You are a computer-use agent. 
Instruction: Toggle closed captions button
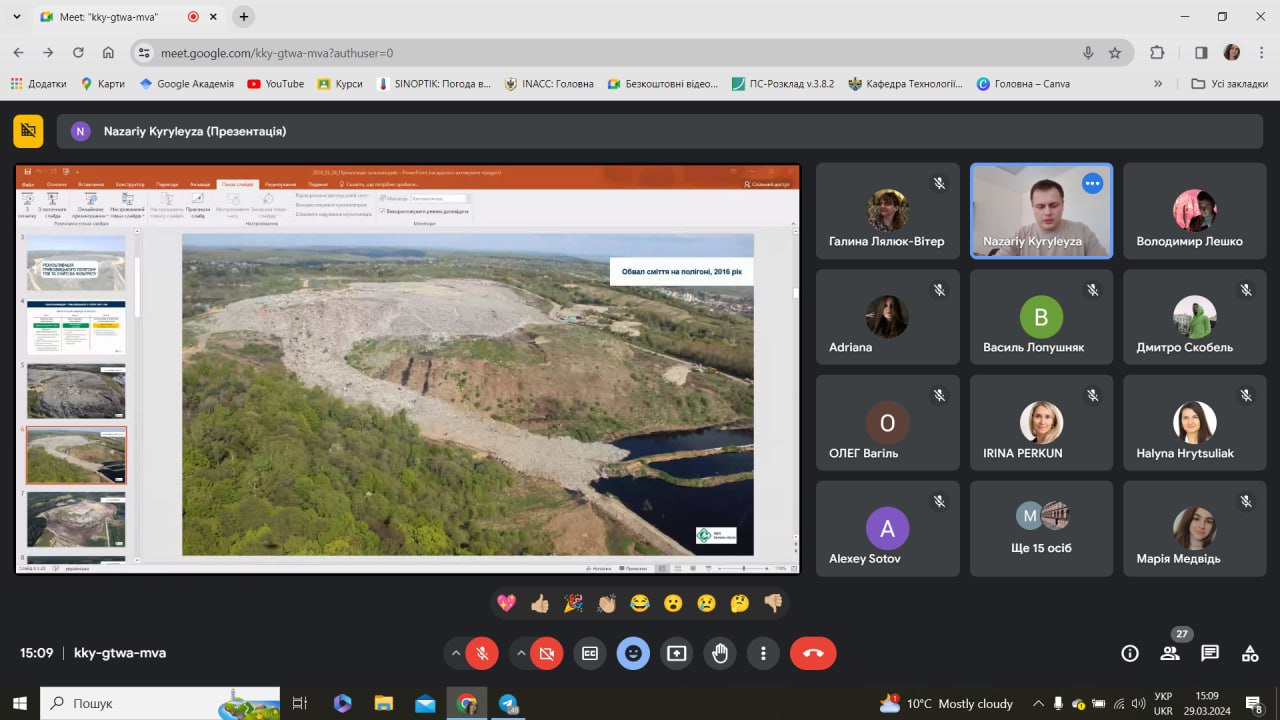[x=590, y=653]
